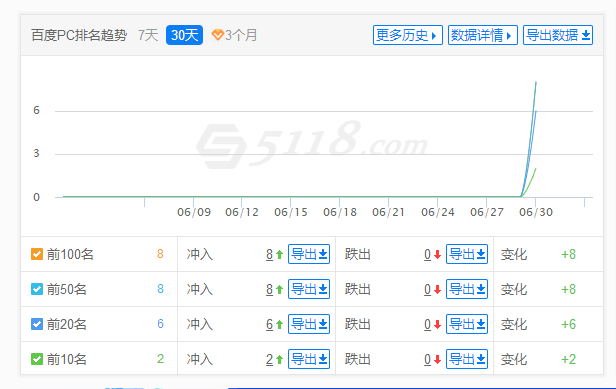Toggle the 前20名 checkbox
The height and width of the screenshot is (389, 616).
tap(37, 324)
